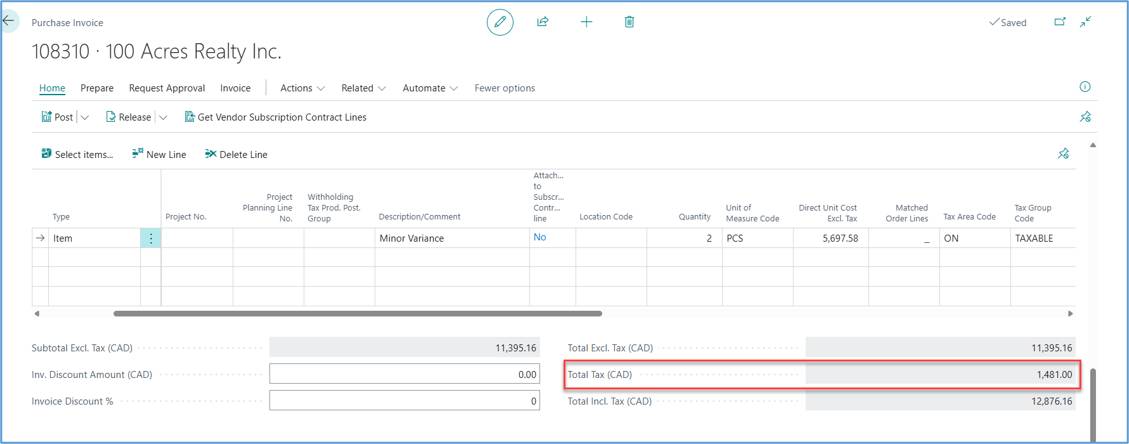
Task: Click the trash delete icon
Action: coord(629,22)
